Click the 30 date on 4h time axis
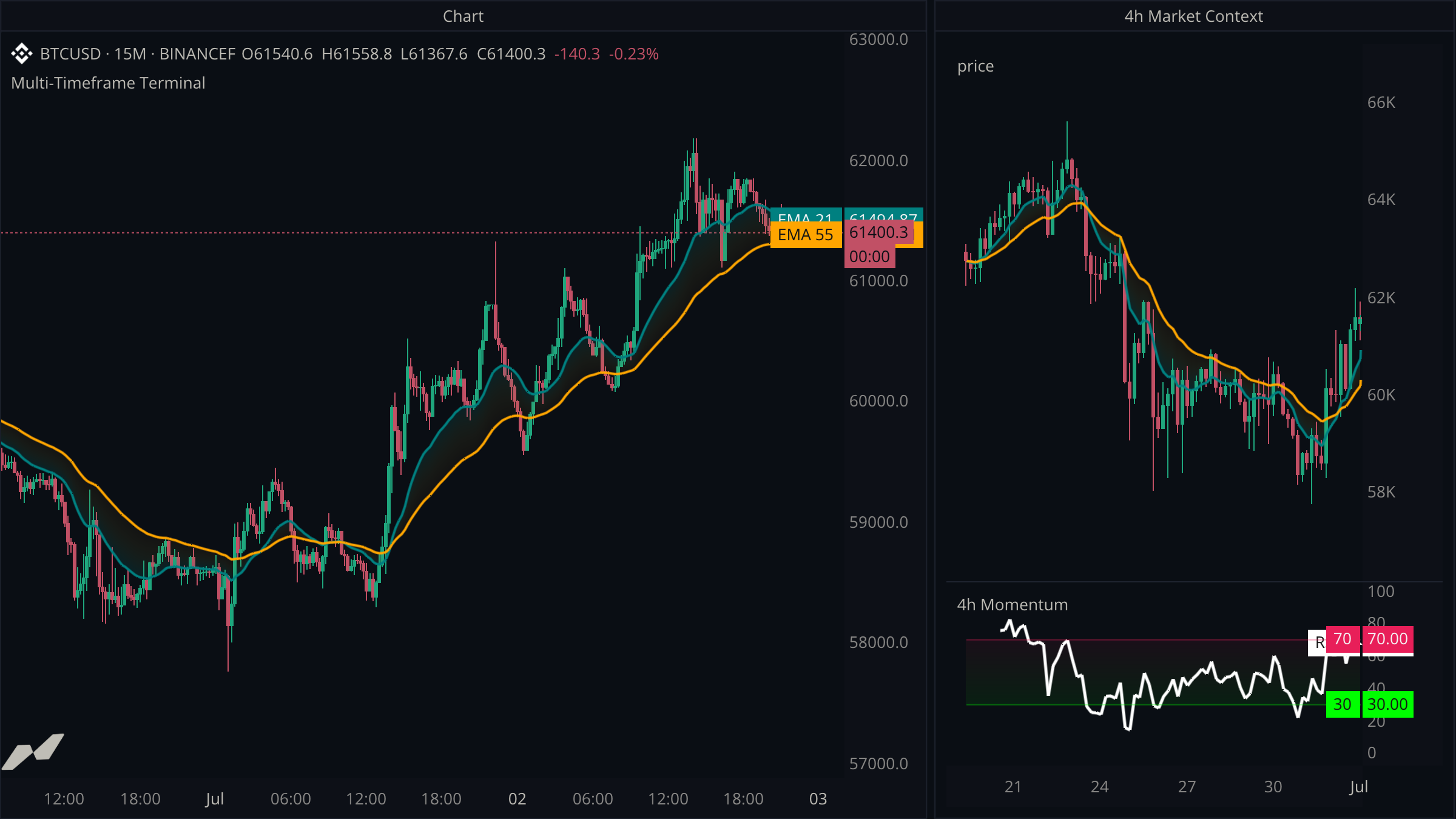Image resolution: width=1456 pixels, height=819 pixels. click(x=1273, y=787)
